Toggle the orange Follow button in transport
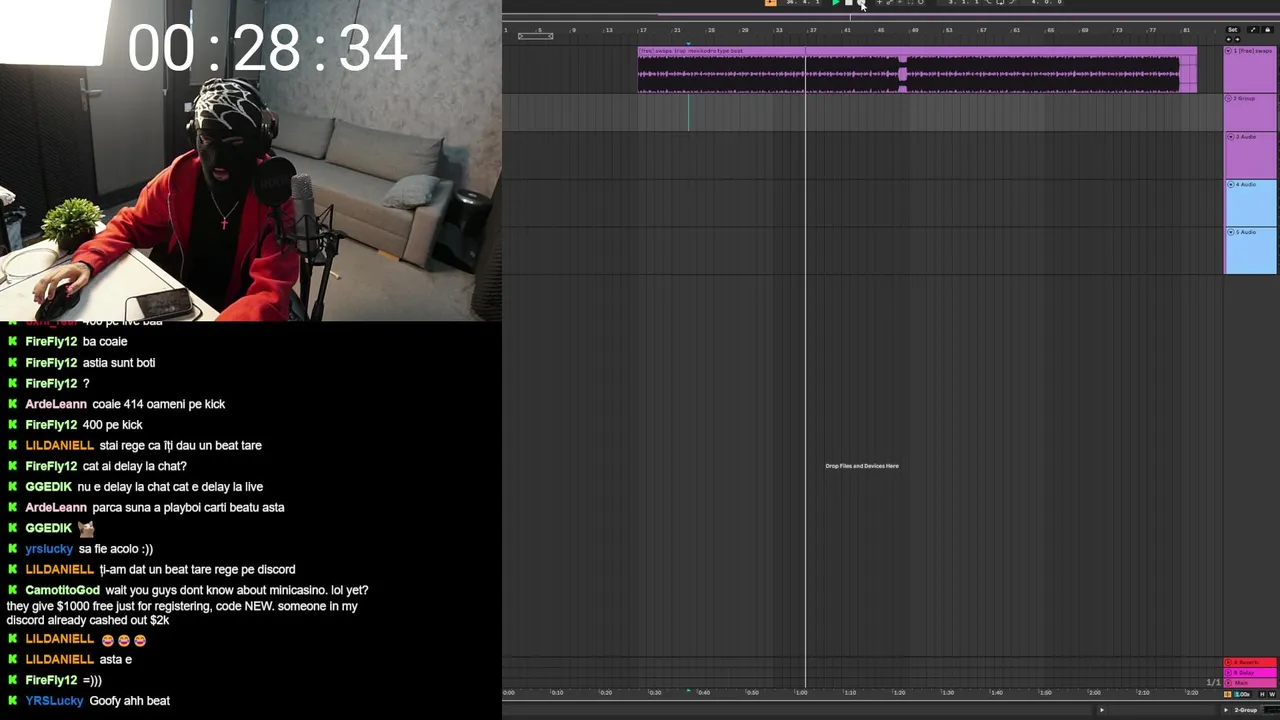The height and width of the screenshot is (720, 1280). pyautogui.click(x=770, y=3)
